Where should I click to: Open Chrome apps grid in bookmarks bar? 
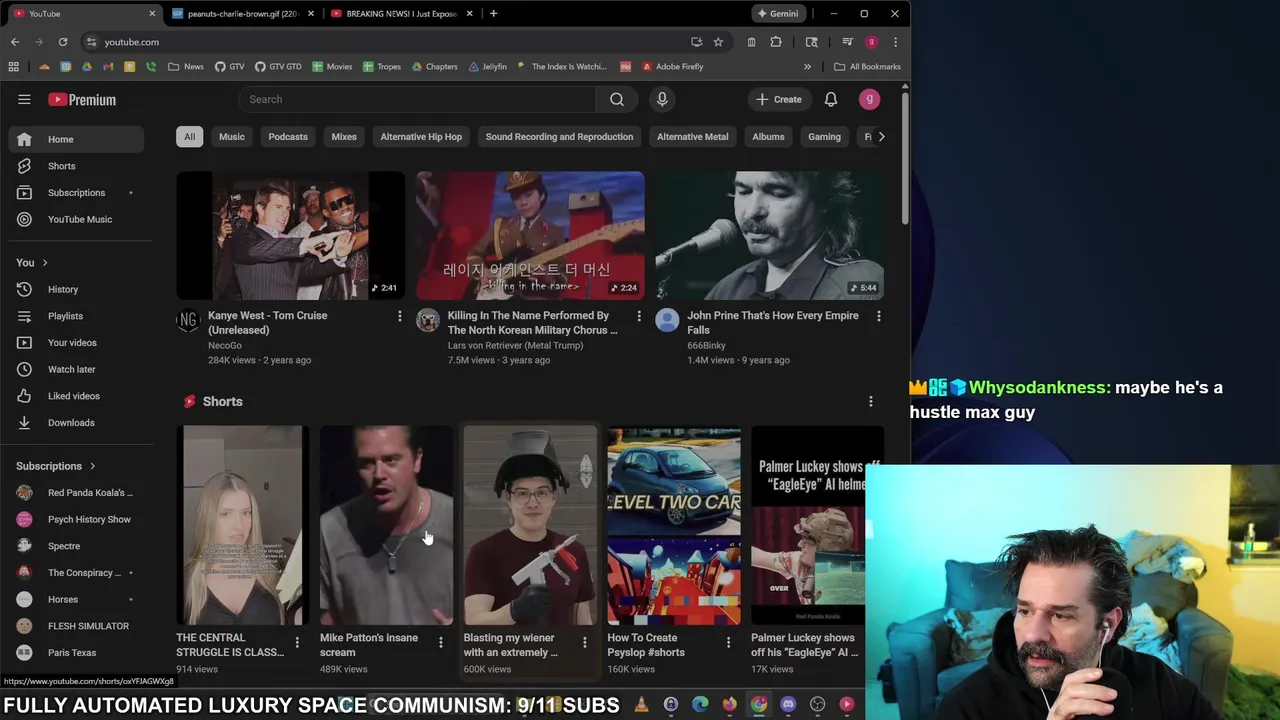click(x=13, y=66)
